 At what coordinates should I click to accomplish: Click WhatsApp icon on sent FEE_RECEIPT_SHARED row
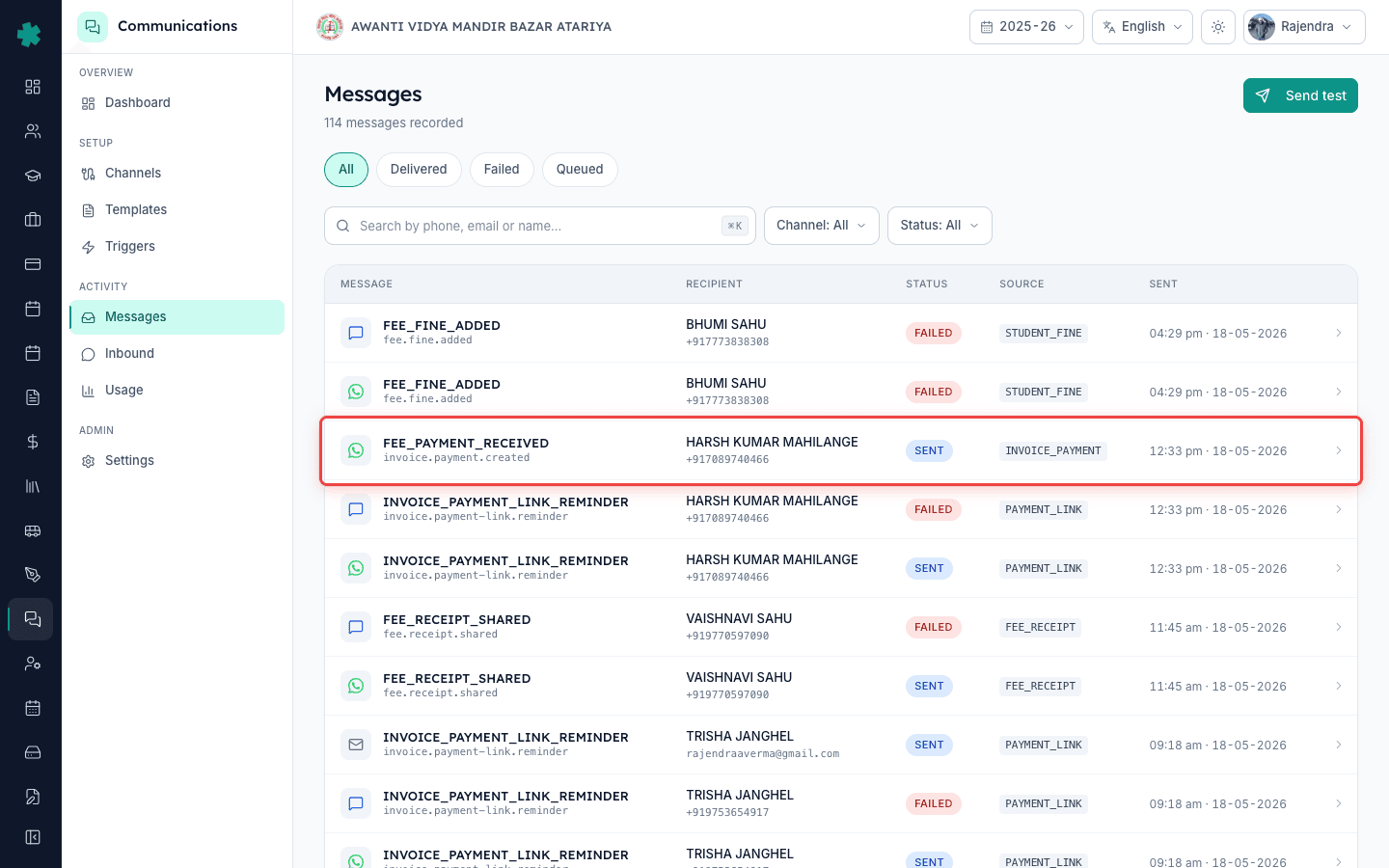coord(356,686)
